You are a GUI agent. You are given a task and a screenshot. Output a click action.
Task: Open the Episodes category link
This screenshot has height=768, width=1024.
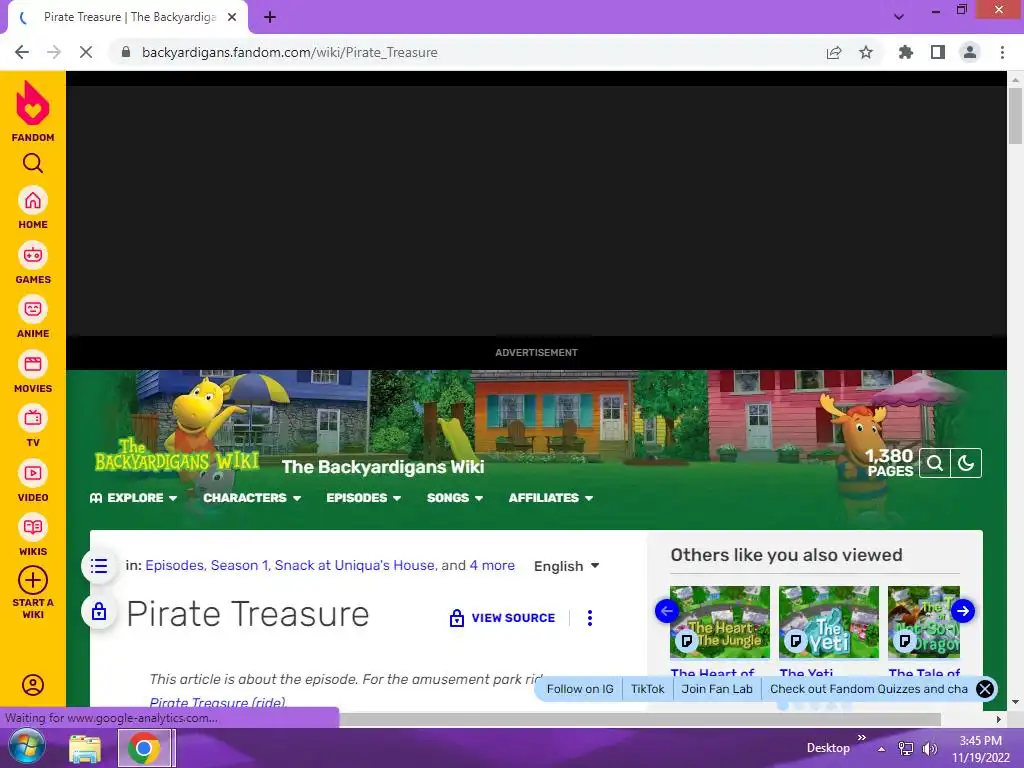174,566
